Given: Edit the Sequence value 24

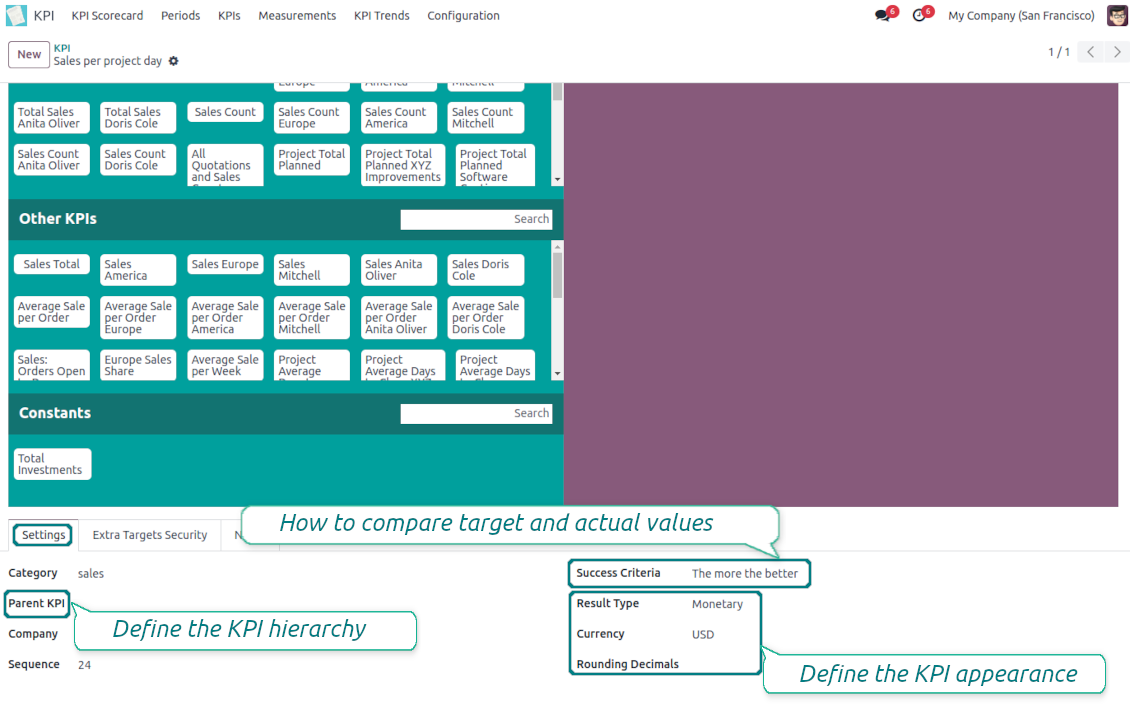Looking at the screenshot, I should click(84, 665).
